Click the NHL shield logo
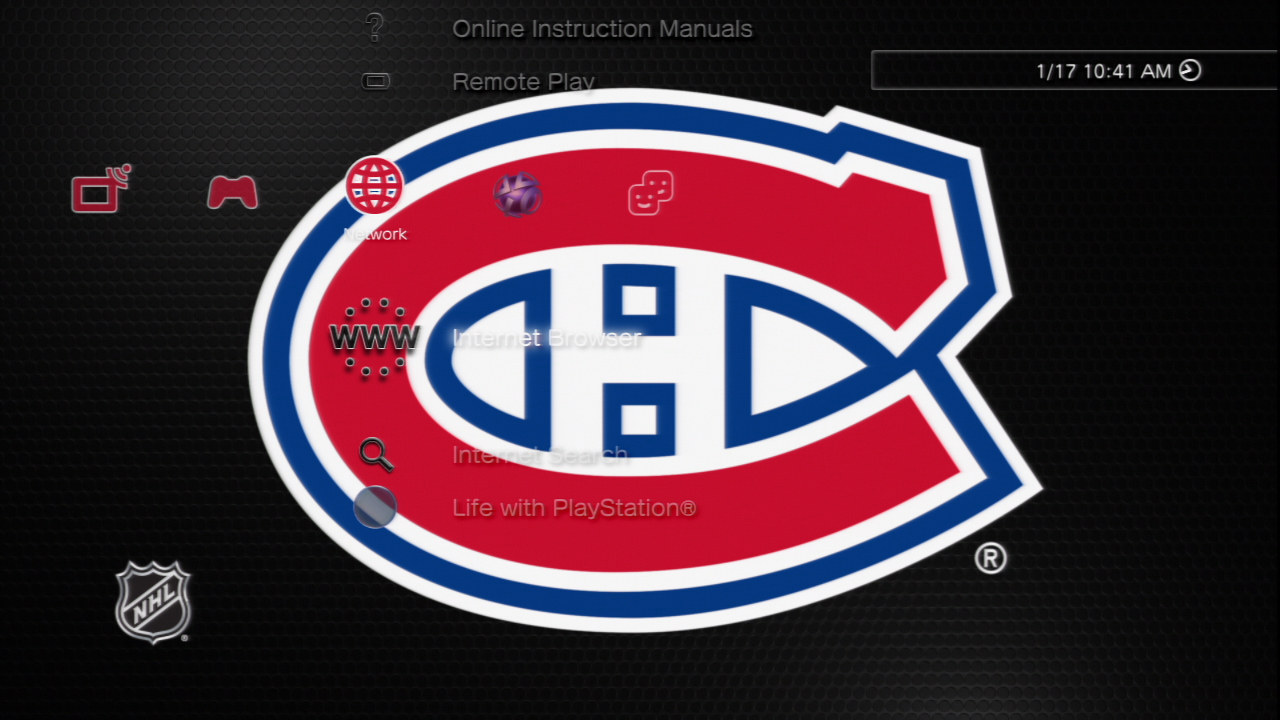This screenshot has height=720, width=1280. tap(153, 602)
